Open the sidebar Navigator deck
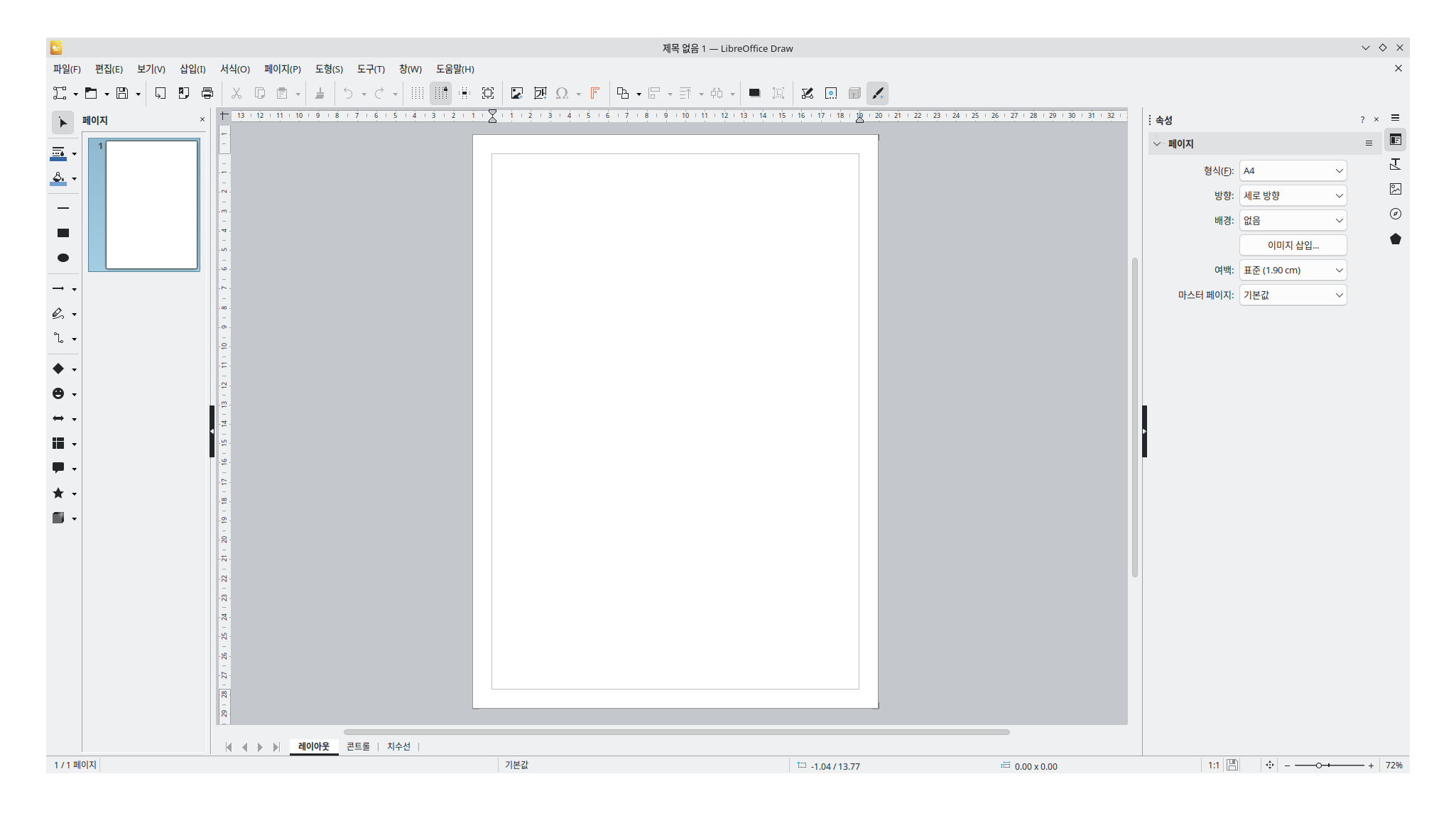 [x=1396, y=214]
